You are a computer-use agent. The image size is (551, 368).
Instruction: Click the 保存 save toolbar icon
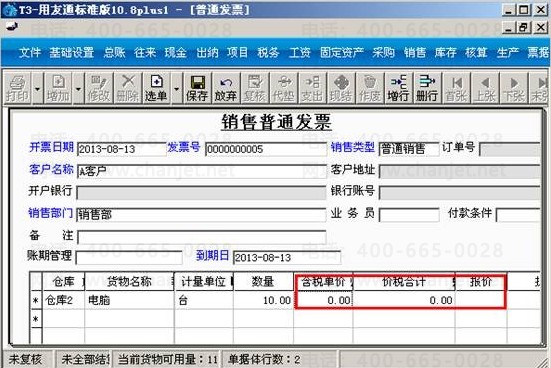197,88
